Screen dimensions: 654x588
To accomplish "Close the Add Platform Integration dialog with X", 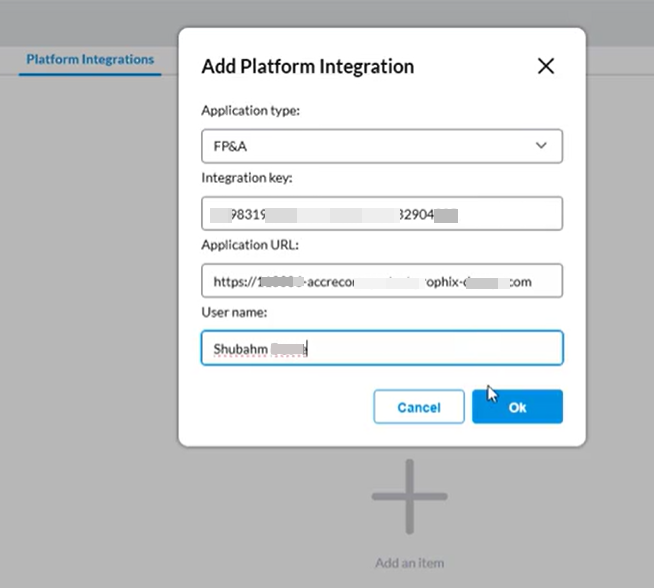I will tap(546, 66).
